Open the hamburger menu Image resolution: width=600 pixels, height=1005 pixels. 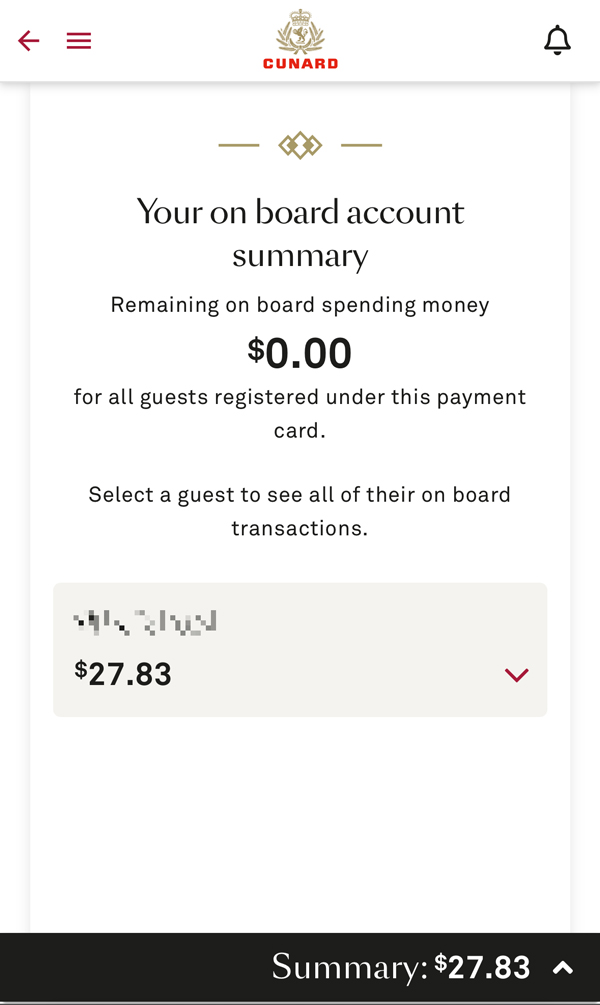[79, 41]
